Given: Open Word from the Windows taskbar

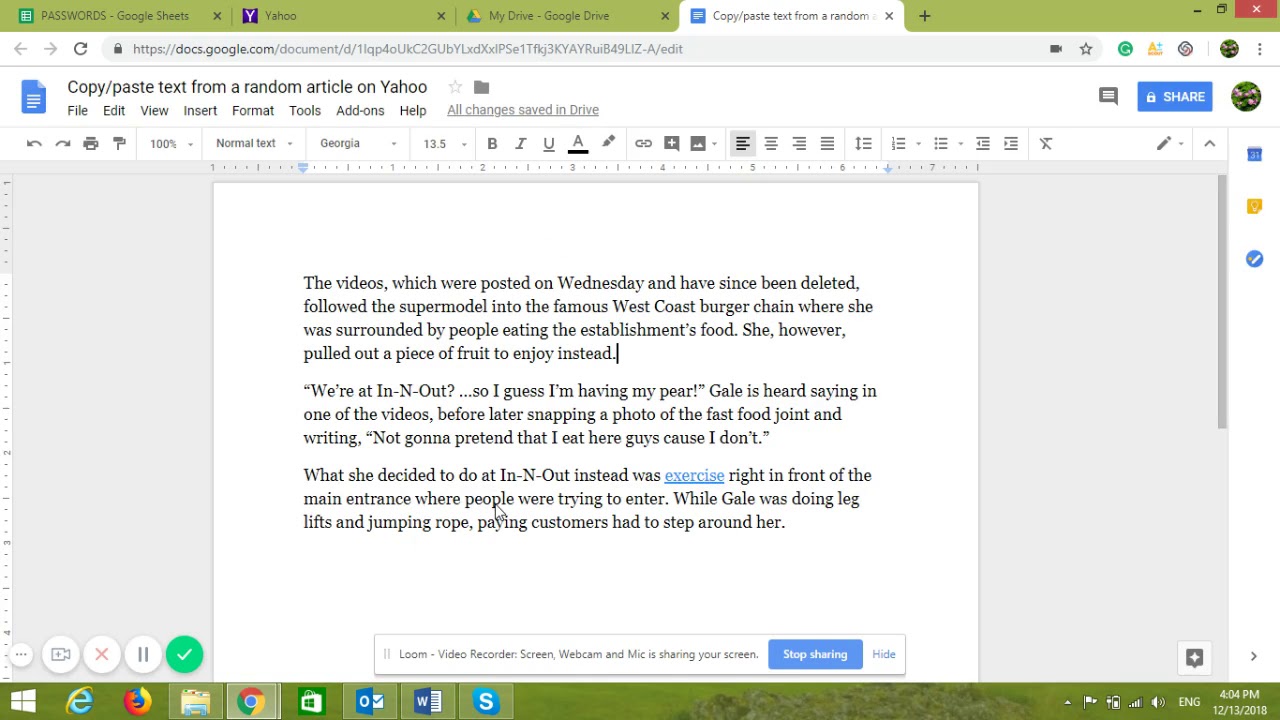Looking at the screenshot, I should pyautogui.click(x=427, y=702).
